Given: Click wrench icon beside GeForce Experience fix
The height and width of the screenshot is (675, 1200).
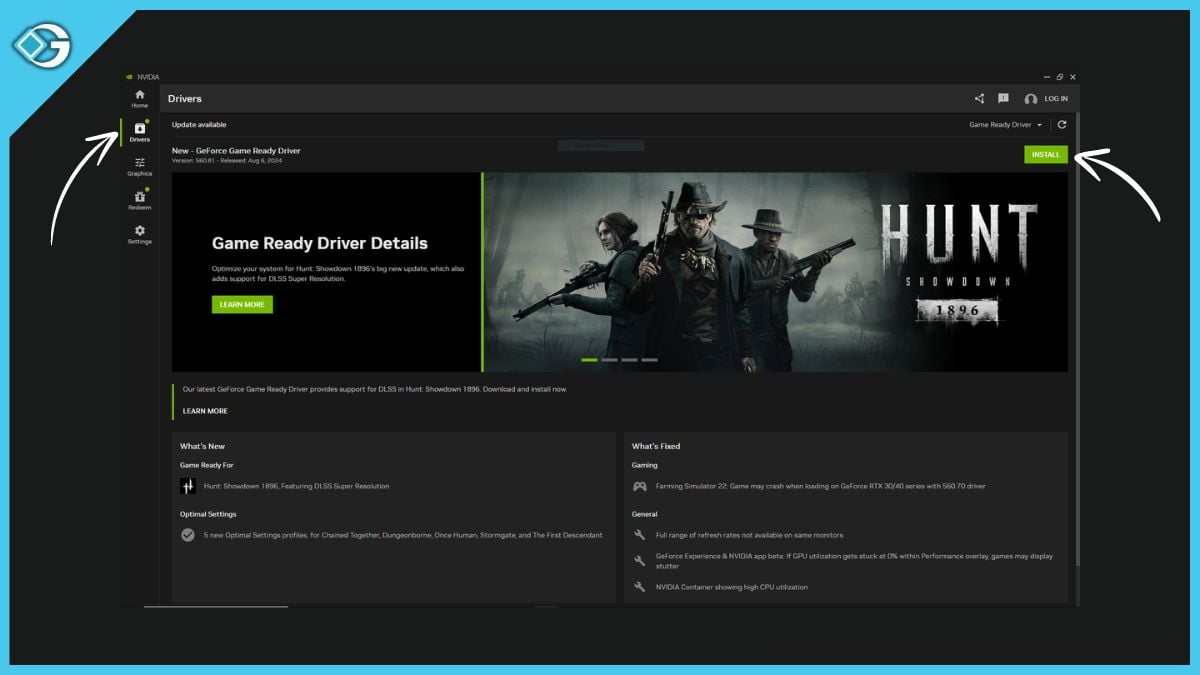Looking at the screenshot, I should (x=640, y=561).
